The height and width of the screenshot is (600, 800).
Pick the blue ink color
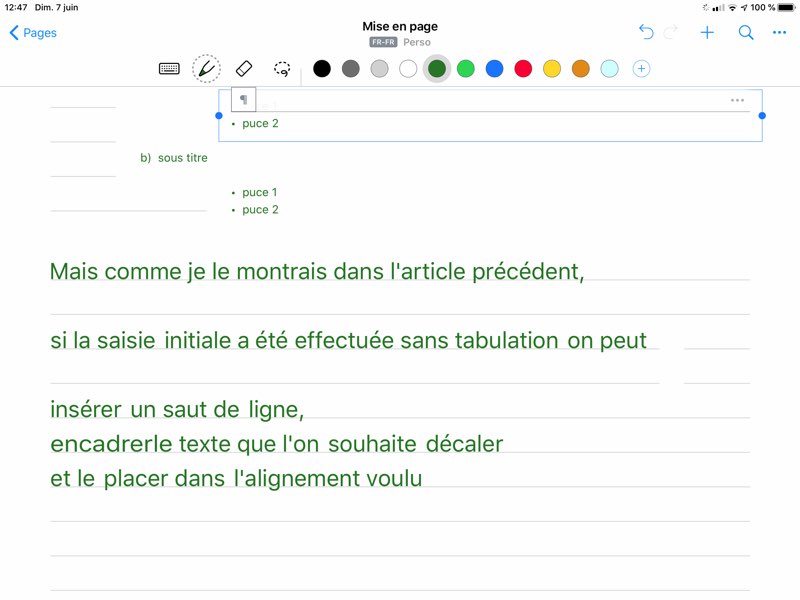[x=494, y=69]
